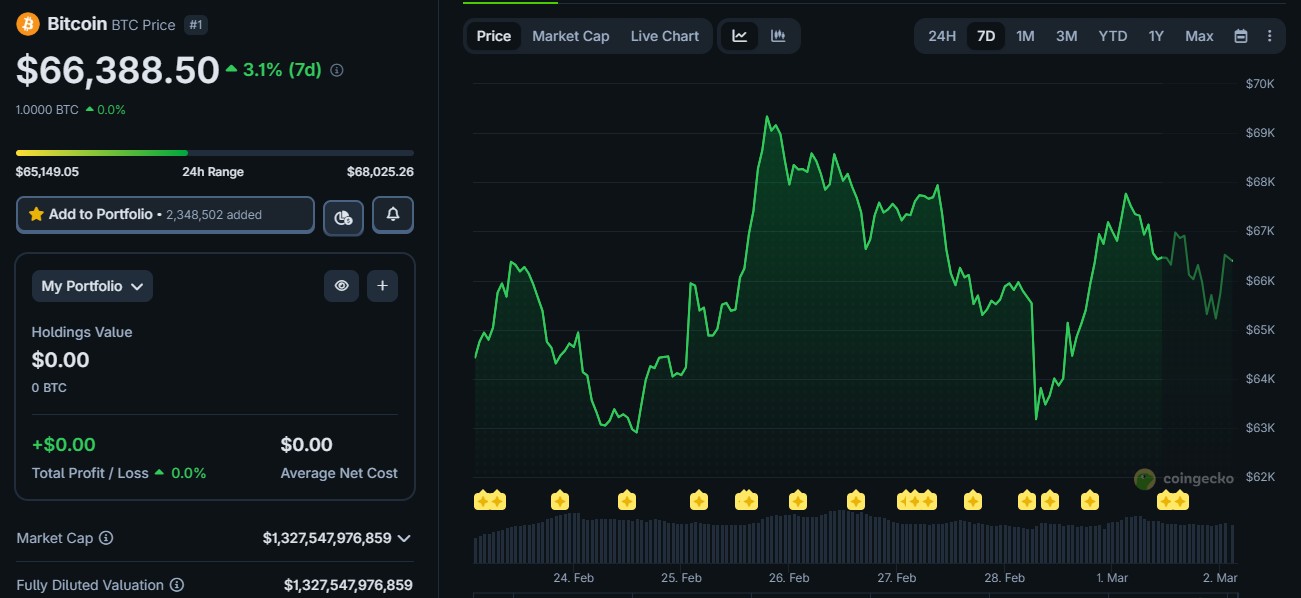Open the Live Chart tab
The width and height of the screenshot is (1301, 598).
(665, 36)
